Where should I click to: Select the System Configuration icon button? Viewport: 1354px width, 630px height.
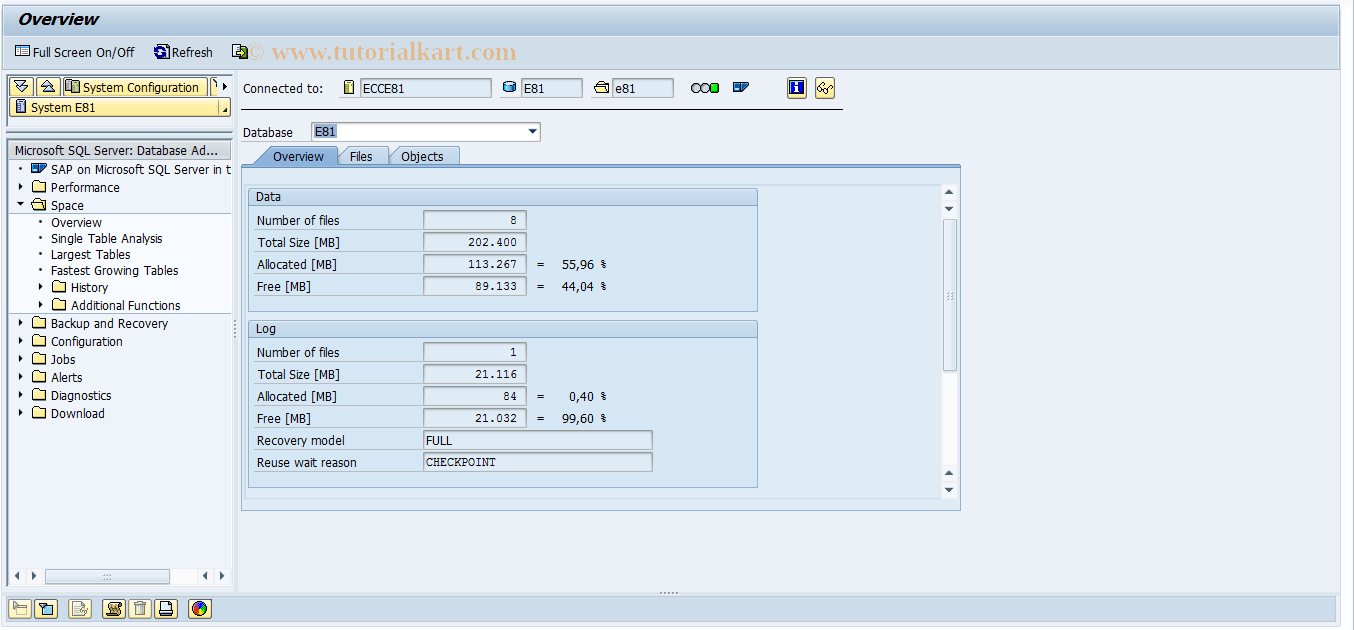coord(133,86)
